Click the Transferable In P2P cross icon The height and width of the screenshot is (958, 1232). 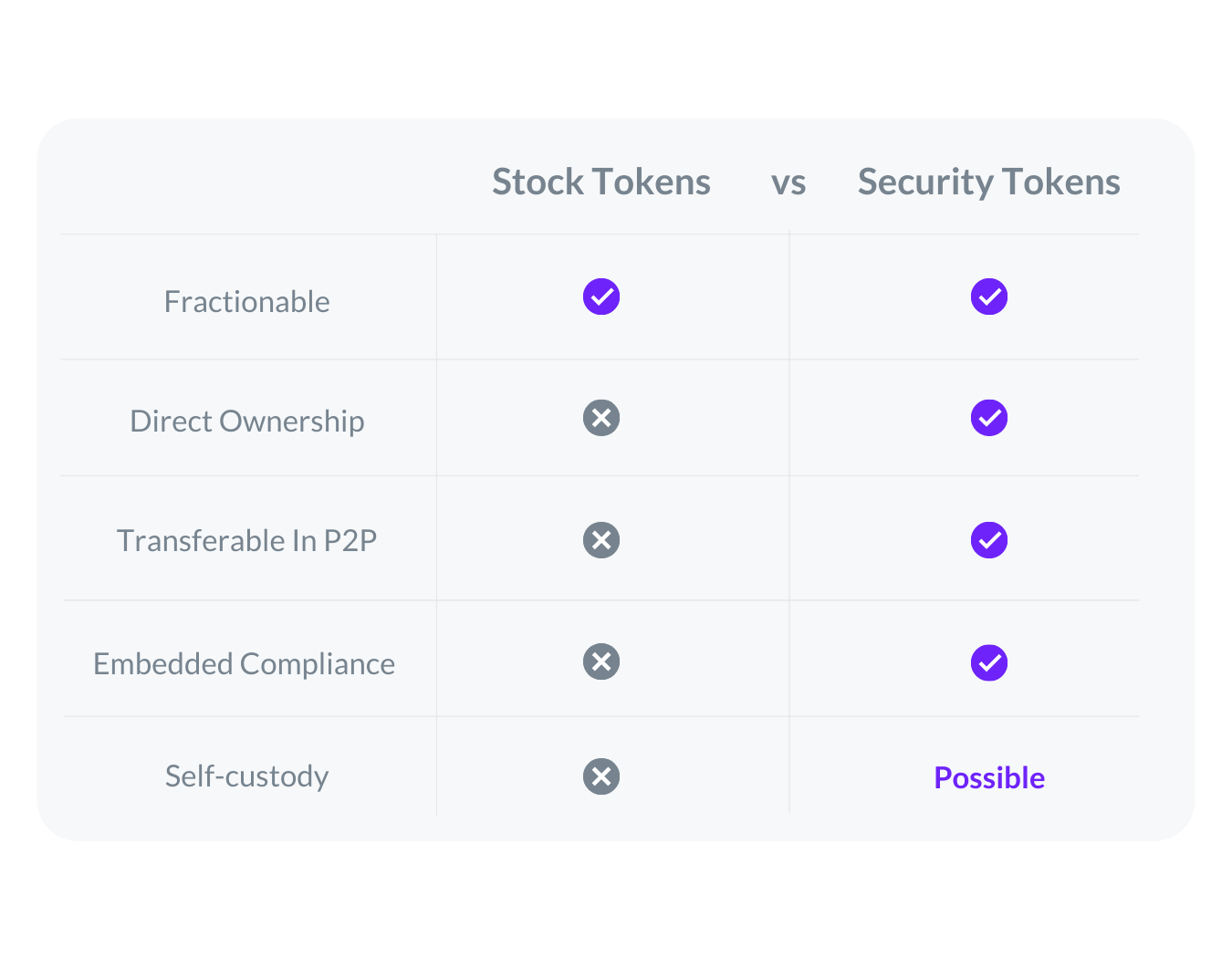point(601,540)
